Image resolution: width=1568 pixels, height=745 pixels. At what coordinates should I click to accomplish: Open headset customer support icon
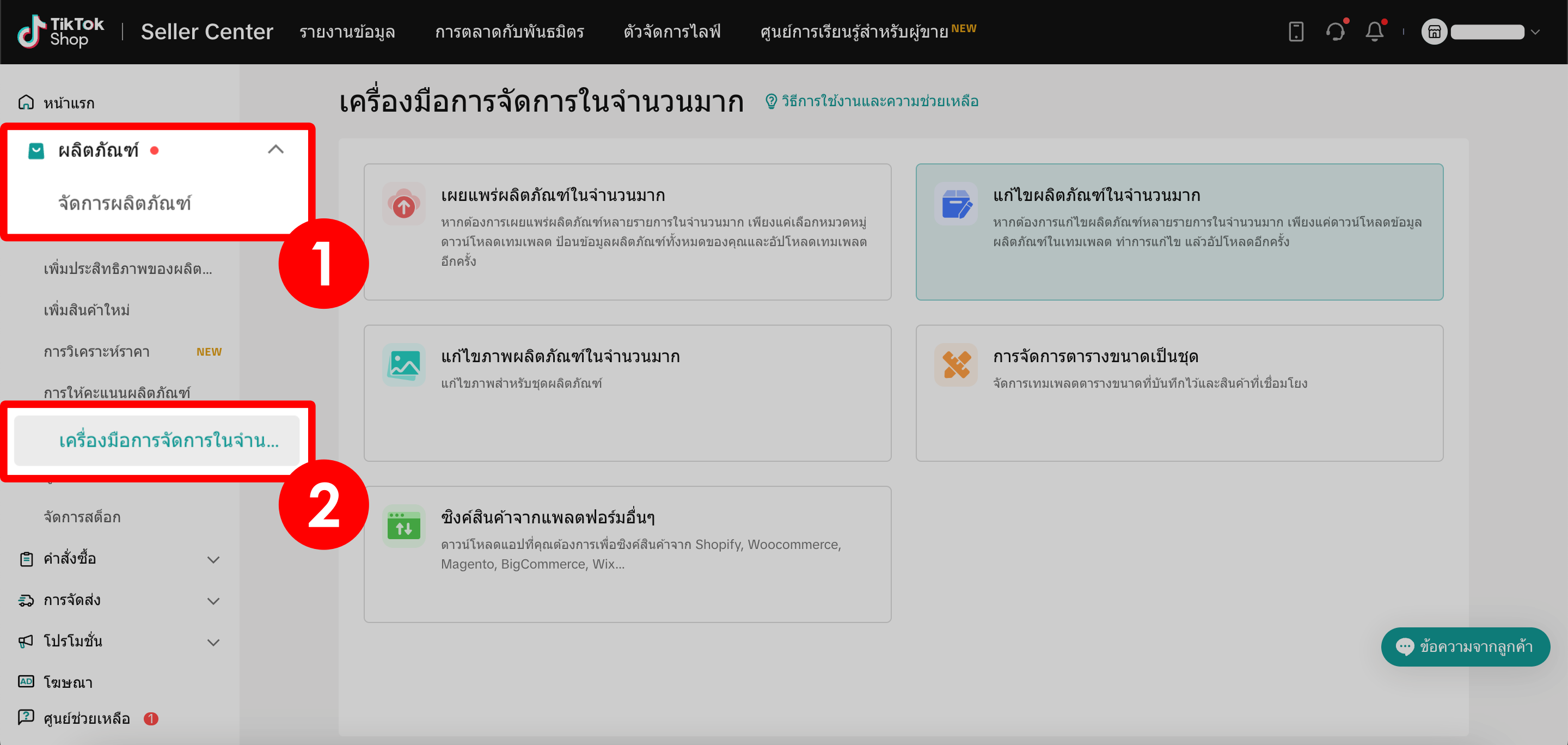(x=1336, y=31)
